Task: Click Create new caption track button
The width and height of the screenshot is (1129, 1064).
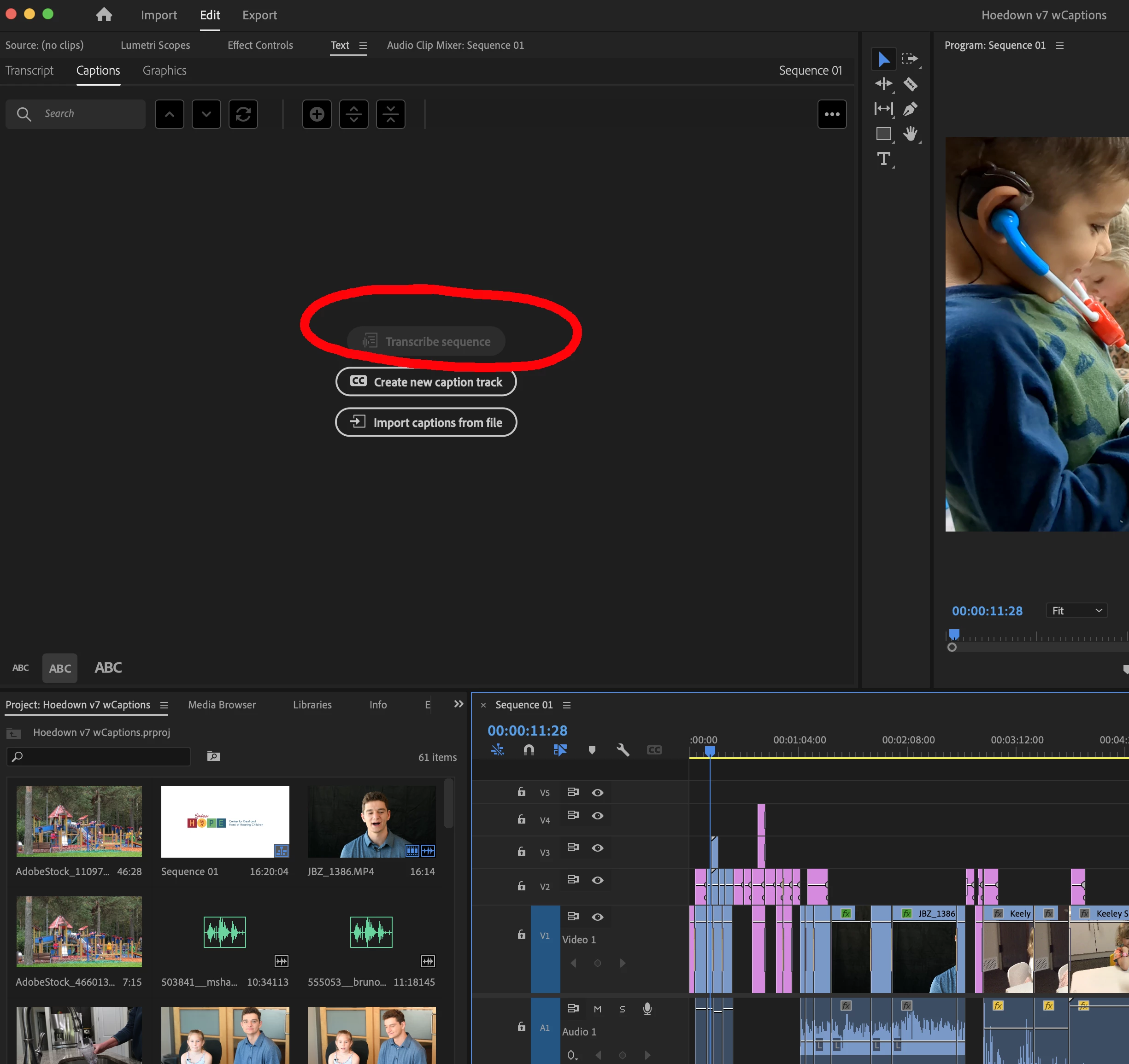Action: 426,382
